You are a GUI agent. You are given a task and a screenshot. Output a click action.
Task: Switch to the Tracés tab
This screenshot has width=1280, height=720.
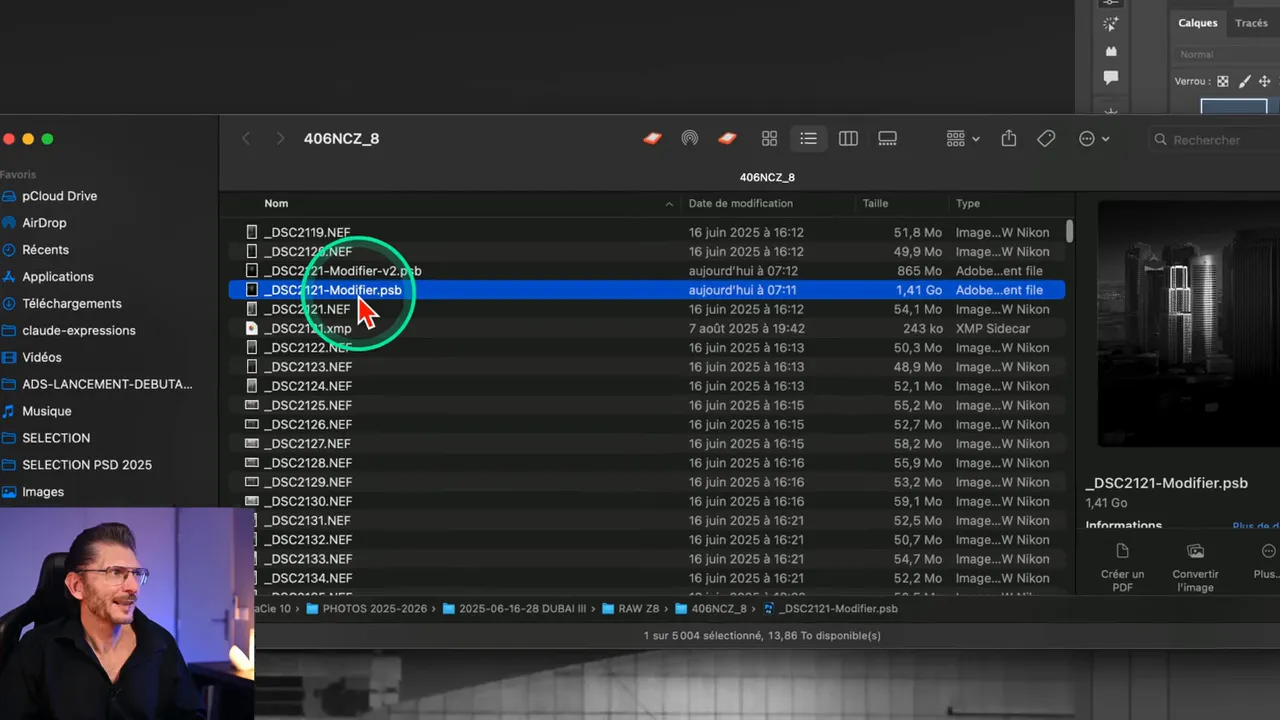[1251, 23]
